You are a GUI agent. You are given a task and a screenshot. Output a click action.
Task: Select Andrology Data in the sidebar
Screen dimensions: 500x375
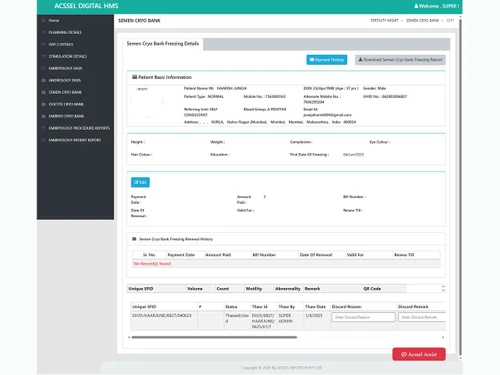click(x=65, y=80)
